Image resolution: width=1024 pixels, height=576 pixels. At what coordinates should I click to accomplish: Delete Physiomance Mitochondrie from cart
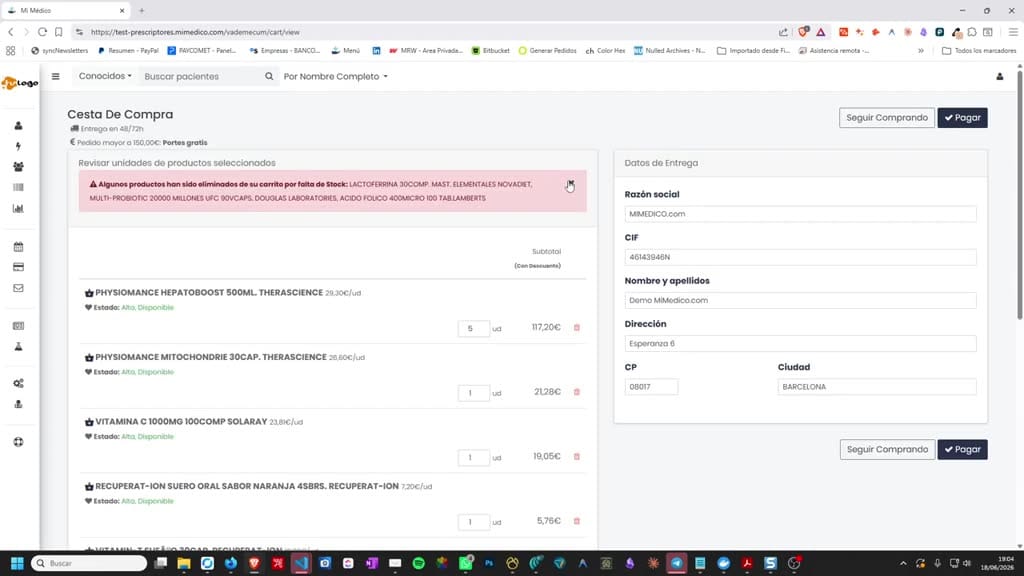[x=577, y=392]
